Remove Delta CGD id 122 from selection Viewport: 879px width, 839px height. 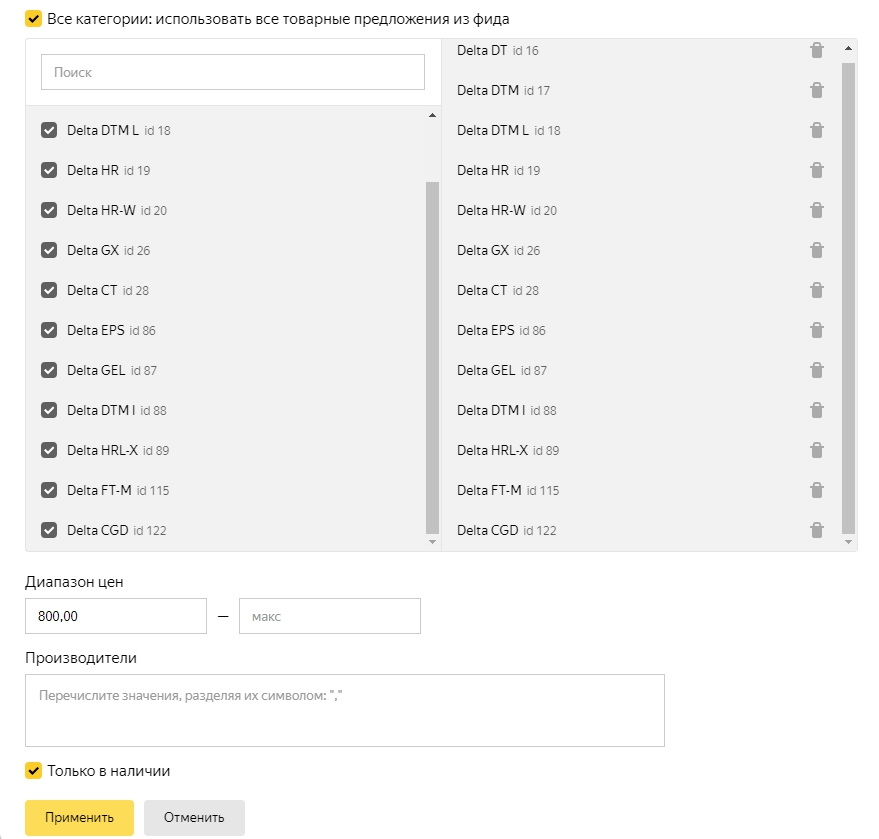point(817,530)
